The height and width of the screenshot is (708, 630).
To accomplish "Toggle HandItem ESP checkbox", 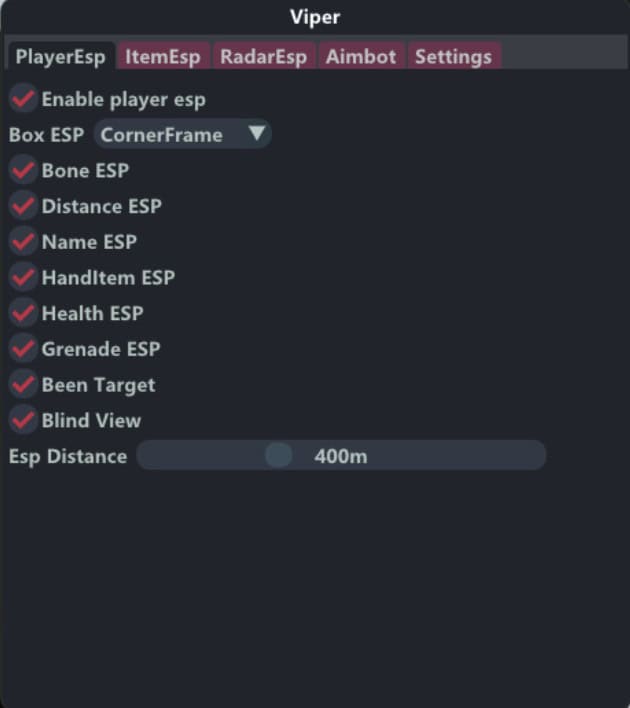I will pos(22,278).
